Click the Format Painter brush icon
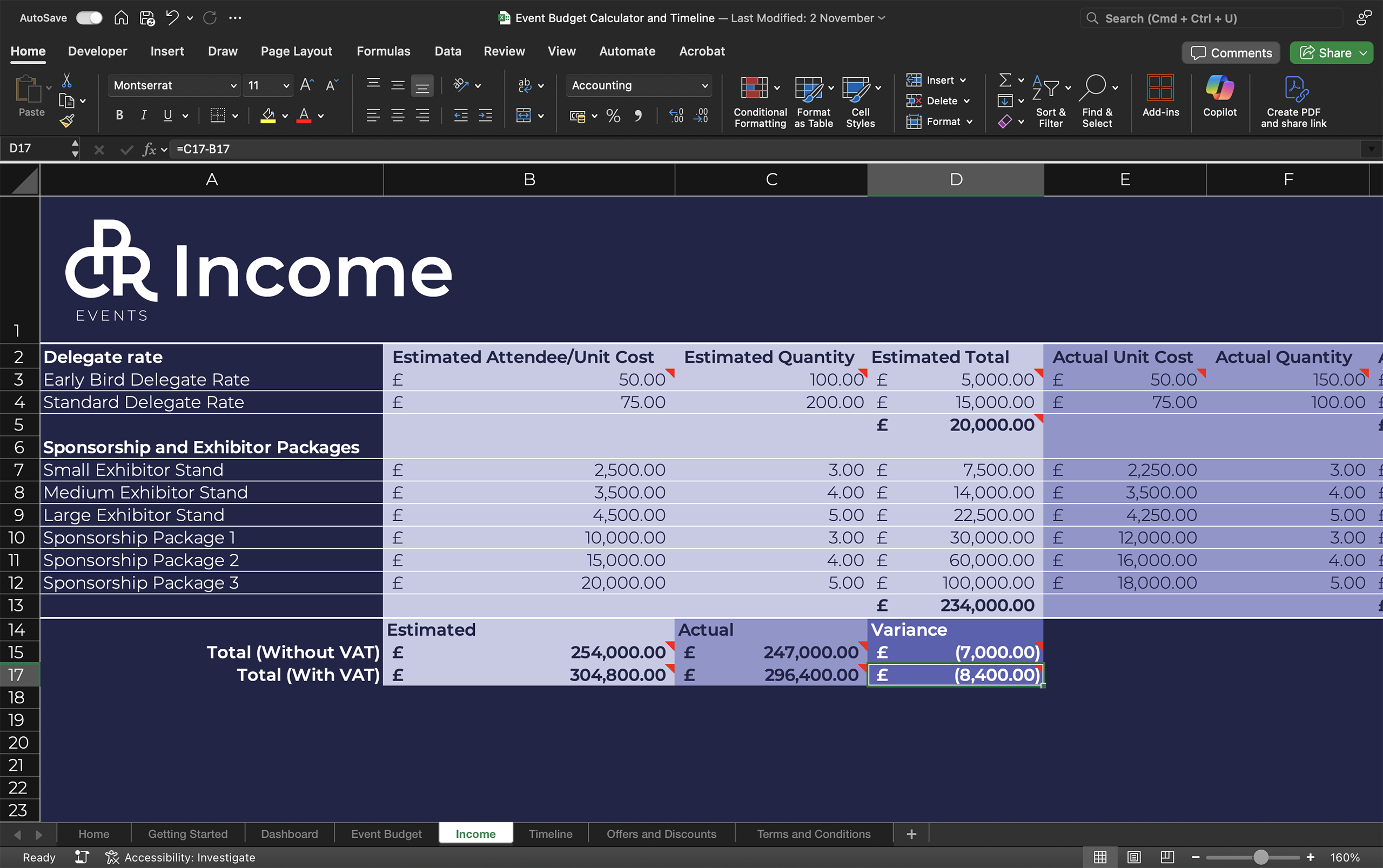Image resolution: width=1383 pixels, height=868 pixels. [x=67, y=120]
